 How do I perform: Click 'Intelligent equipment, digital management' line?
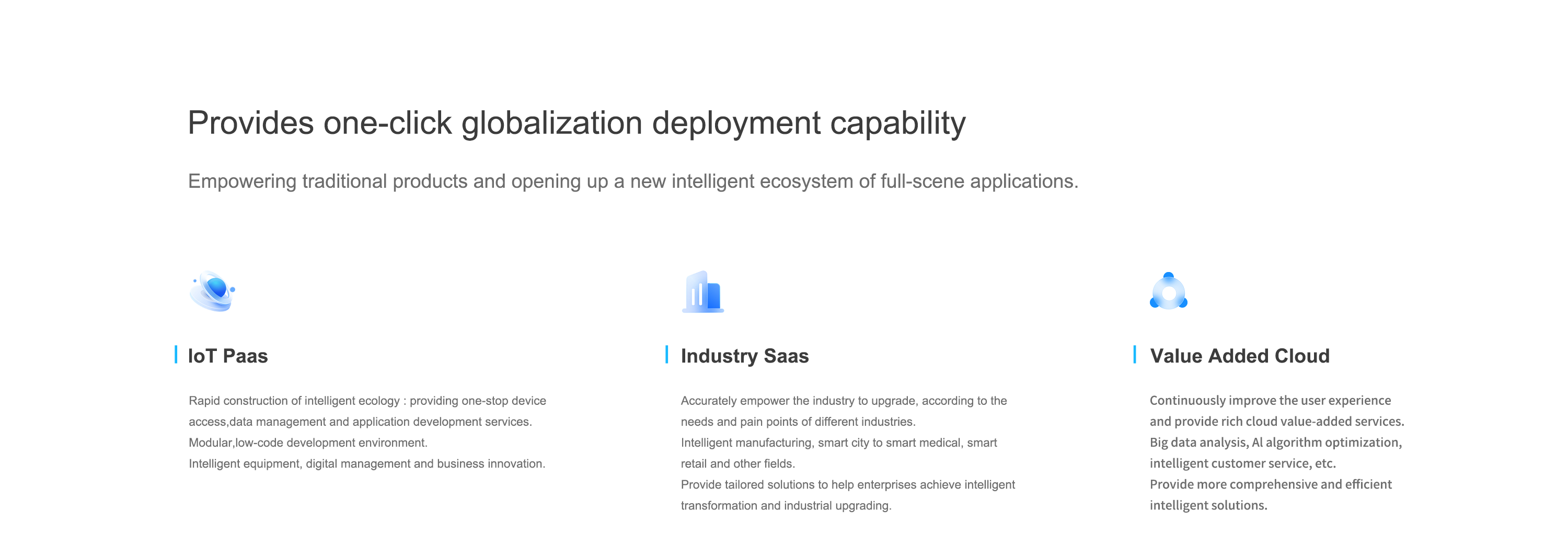366,463
